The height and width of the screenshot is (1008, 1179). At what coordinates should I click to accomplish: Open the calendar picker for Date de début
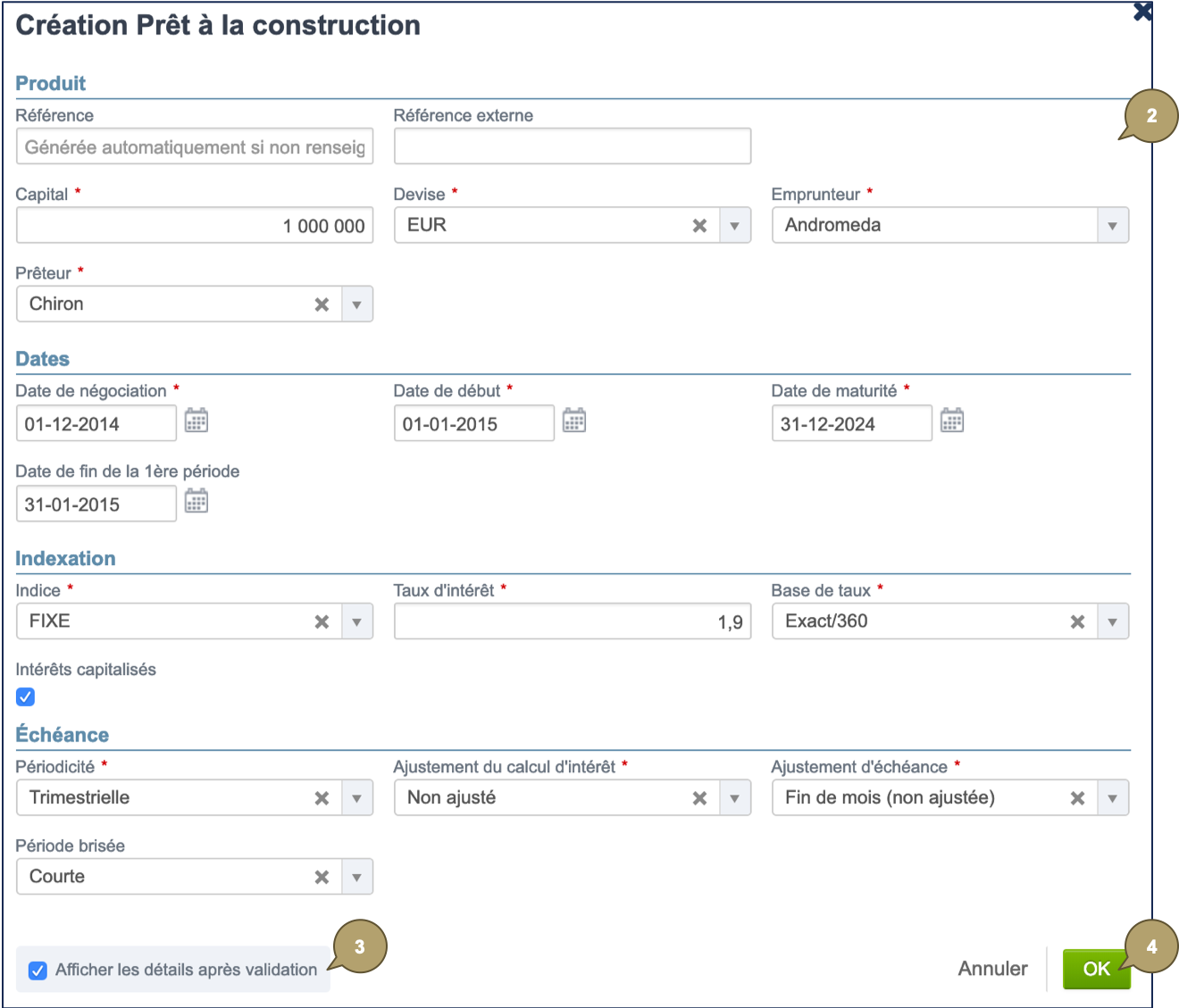pyautogui.click(x=574, y=421)
